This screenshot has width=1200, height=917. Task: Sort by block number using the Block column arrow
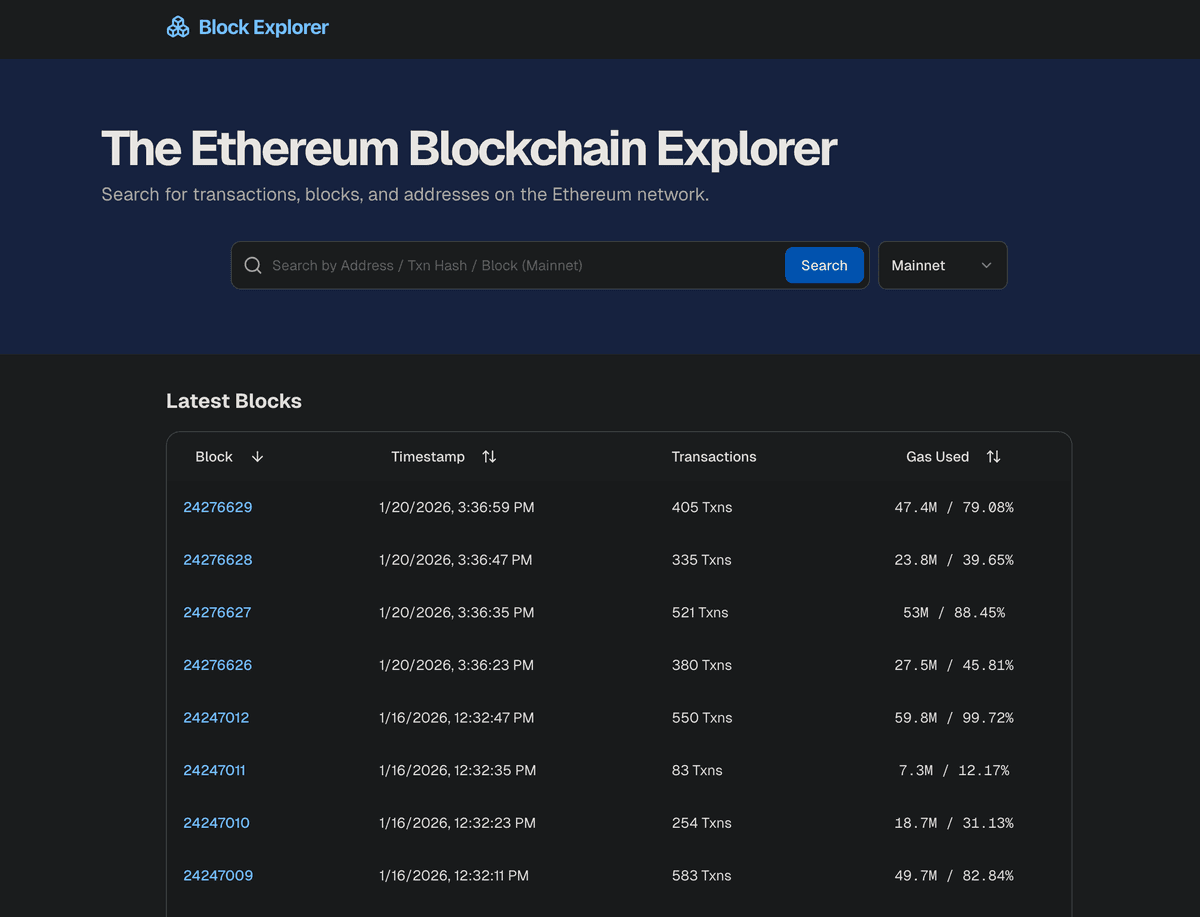tap(257, 456)
